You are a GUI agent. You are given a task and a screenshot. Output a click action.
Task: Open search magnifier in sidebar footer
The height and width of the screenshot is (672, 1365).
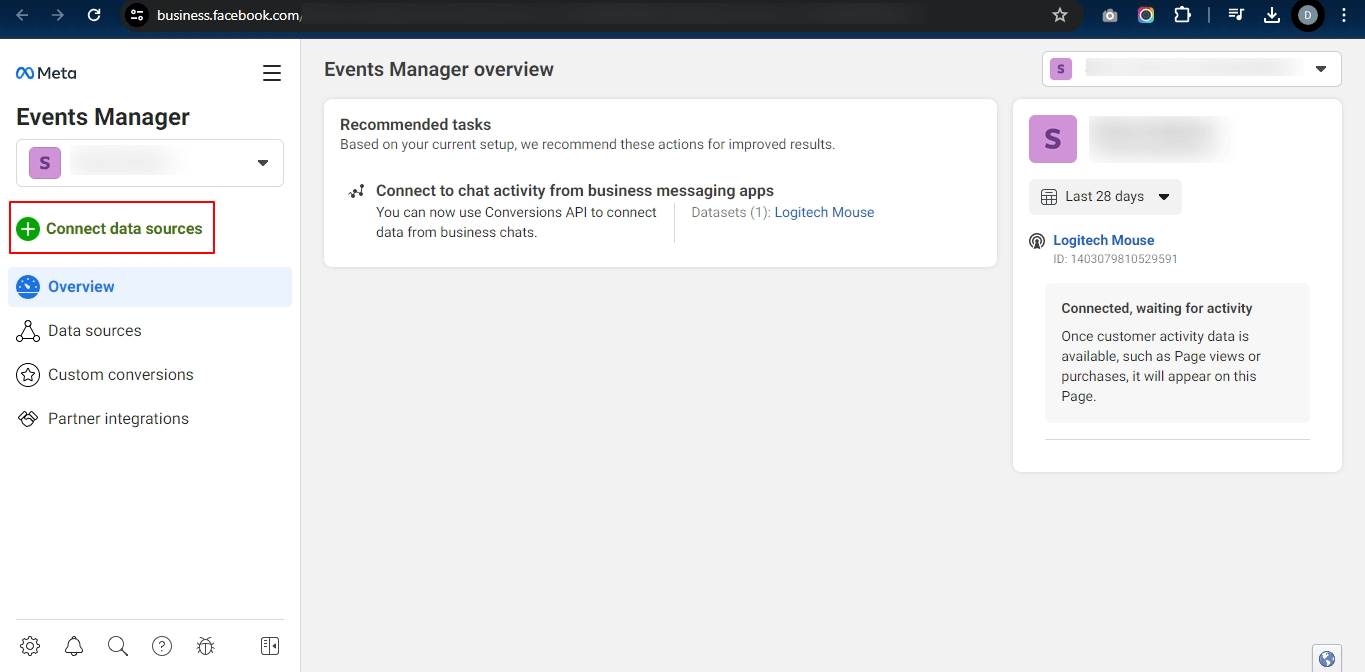(118, 646)
